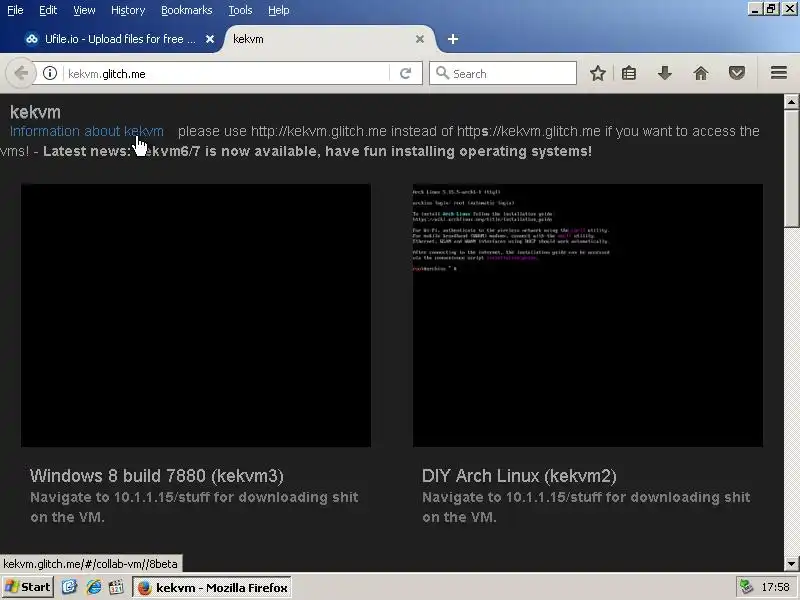Viewport: 800px width, 600px height.
Task: Open a new tab with plus button
Action: click(453, 39)
